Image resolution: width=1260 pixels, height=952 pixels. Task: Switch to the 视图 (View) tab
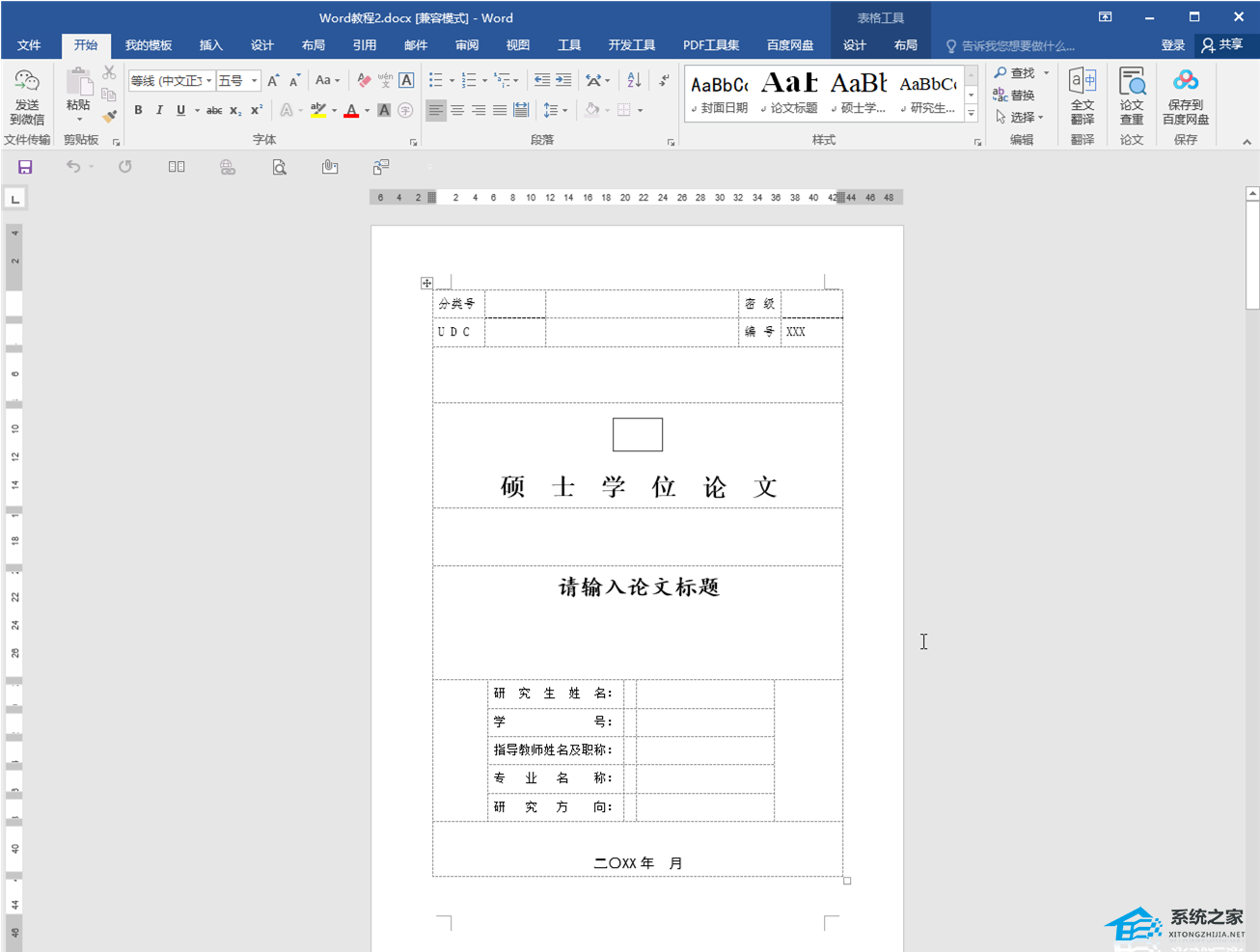518,45
